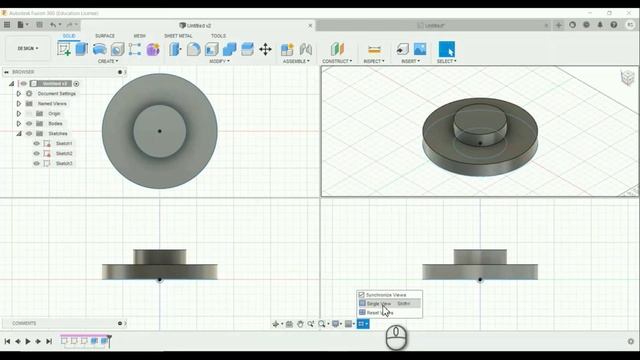Switch to the SHEET METAL tab

(178, 36)
